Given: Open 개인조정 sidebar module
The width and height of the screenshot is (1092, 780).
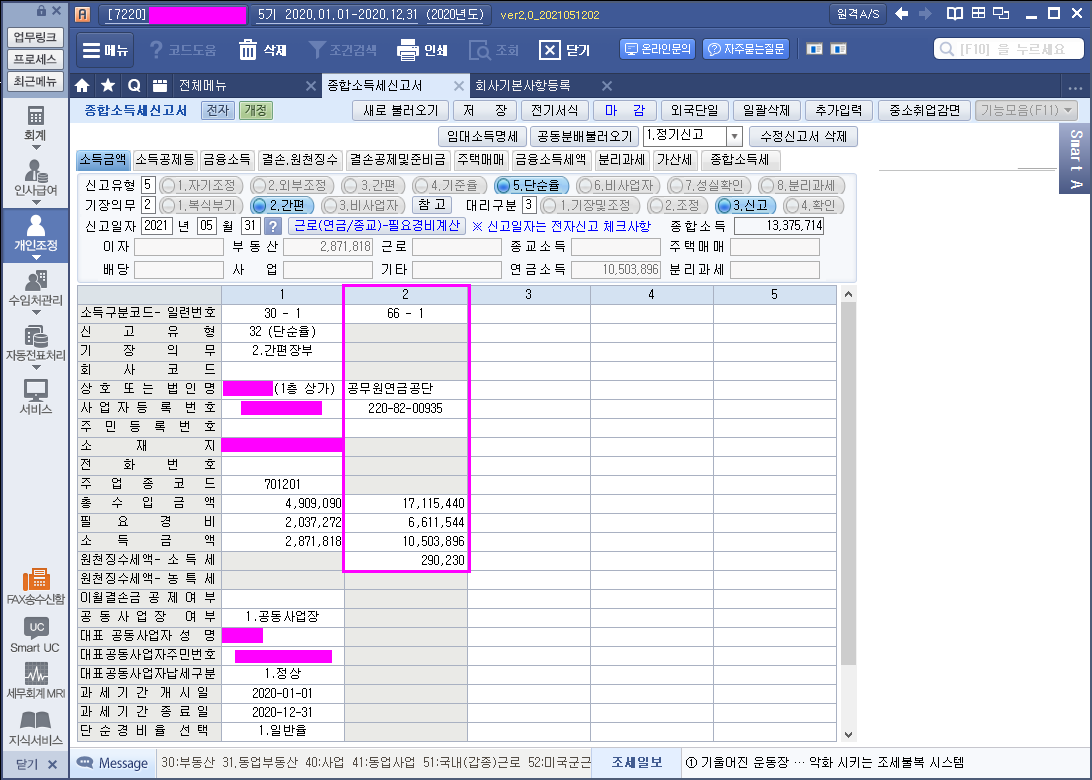Looking at the screenshot, I should (36, 233).
